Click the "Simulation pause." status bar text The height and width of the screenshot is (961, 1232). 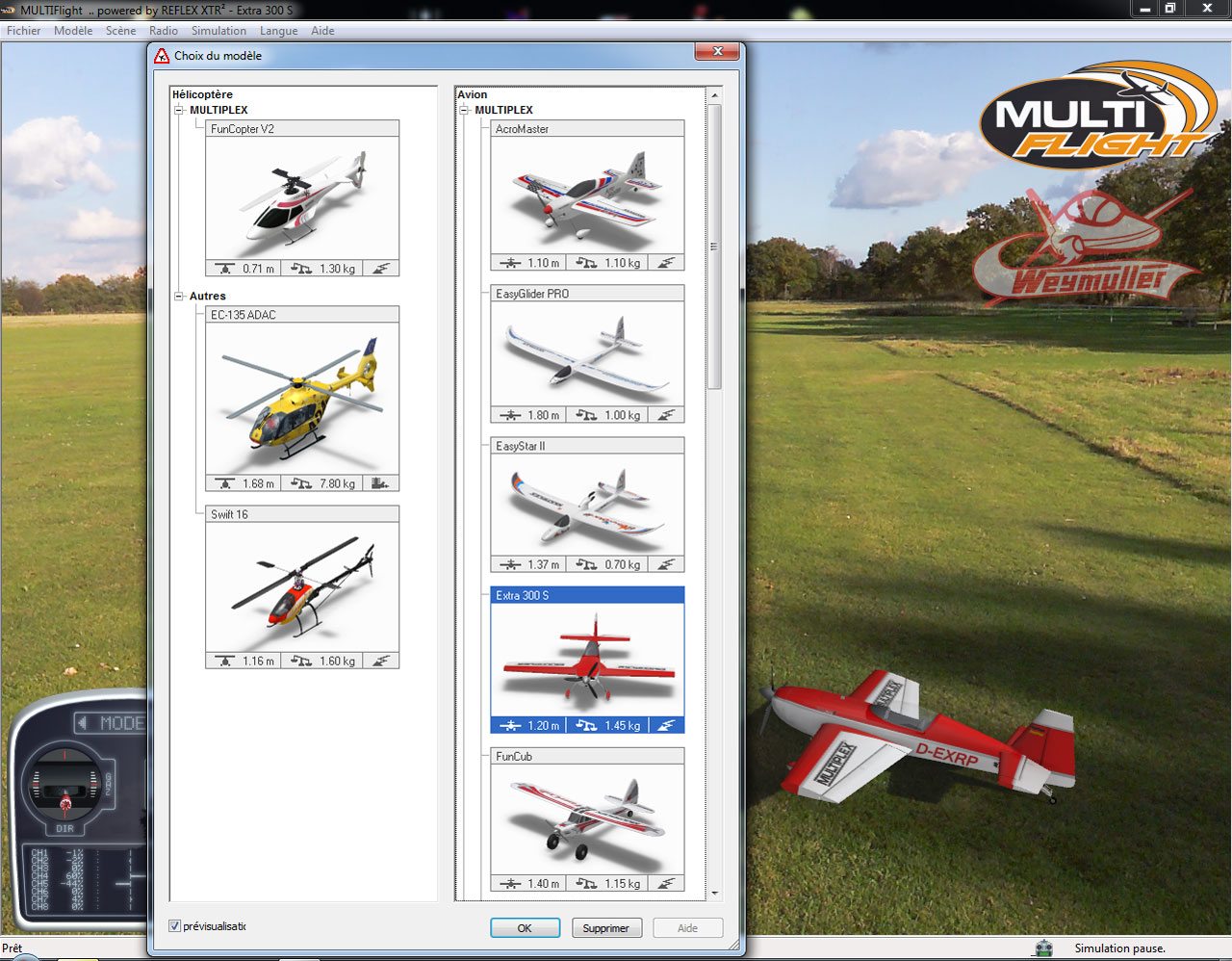1119,948
